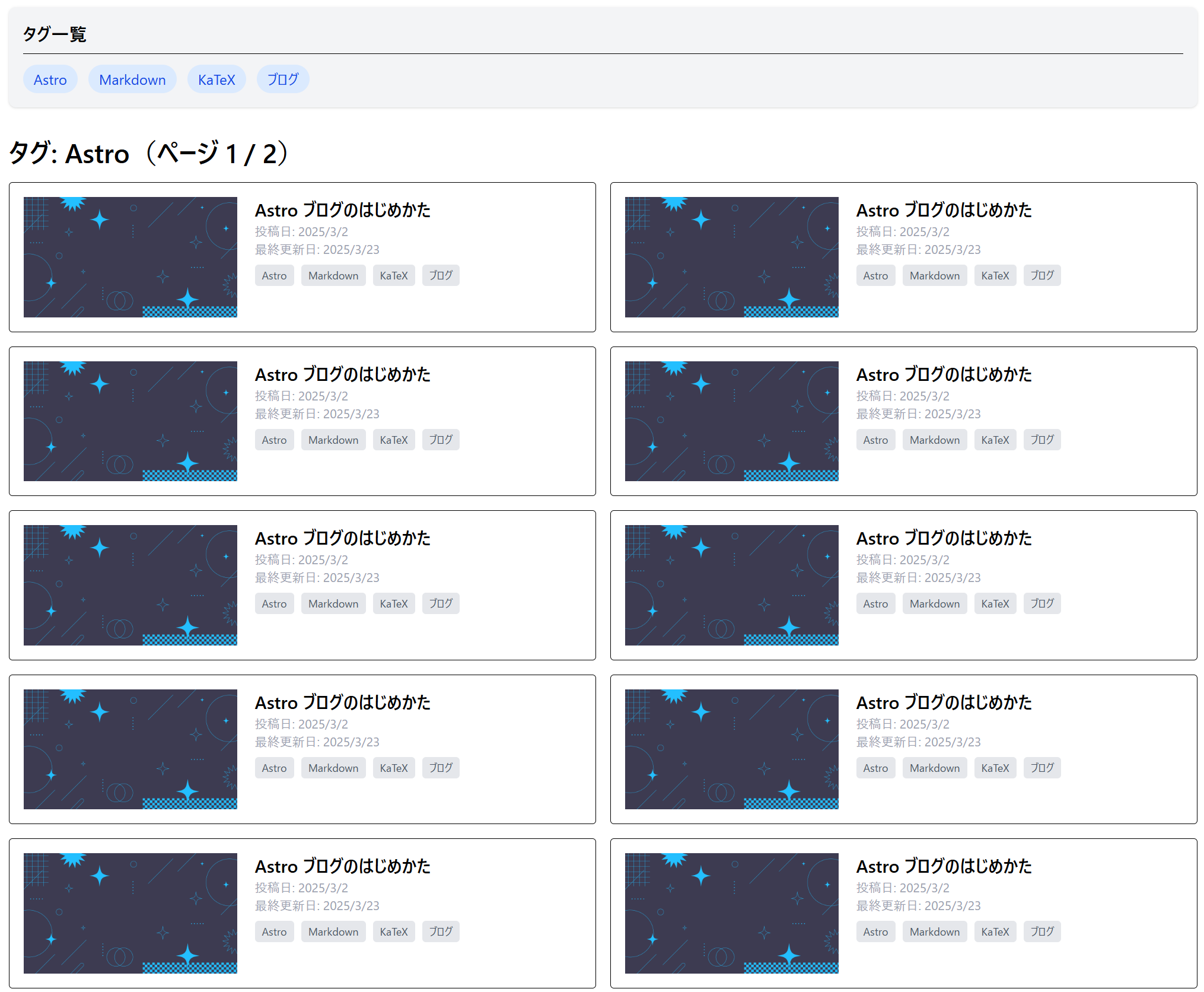Click the Astro tag in the tag list
Image resolution: width=1204 pixels, height=992 pixels.
pos(50,80)
